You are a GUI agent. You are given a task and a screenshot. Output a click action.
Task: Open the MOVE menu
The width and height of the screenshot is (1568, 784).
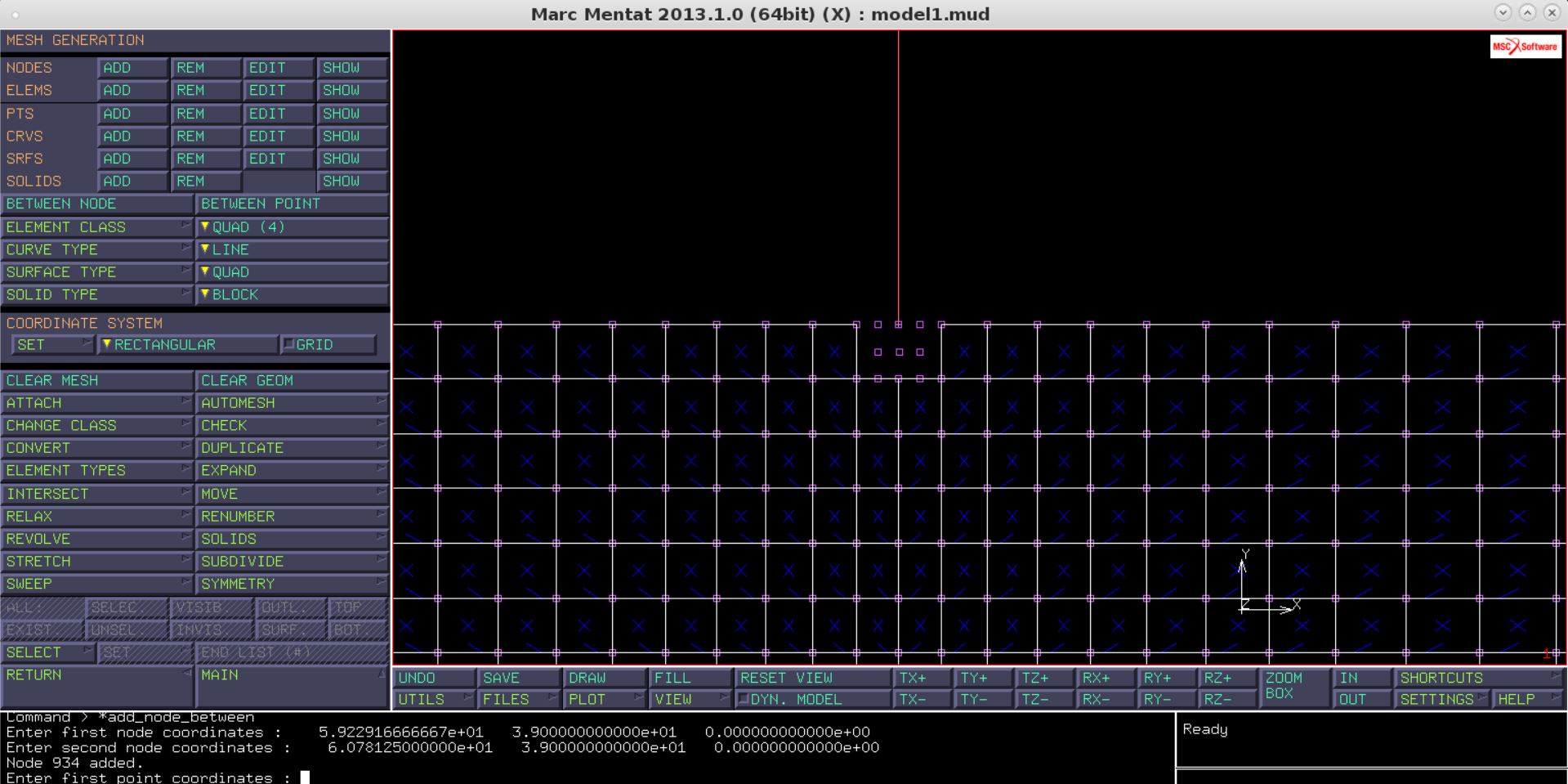(292, 494)
